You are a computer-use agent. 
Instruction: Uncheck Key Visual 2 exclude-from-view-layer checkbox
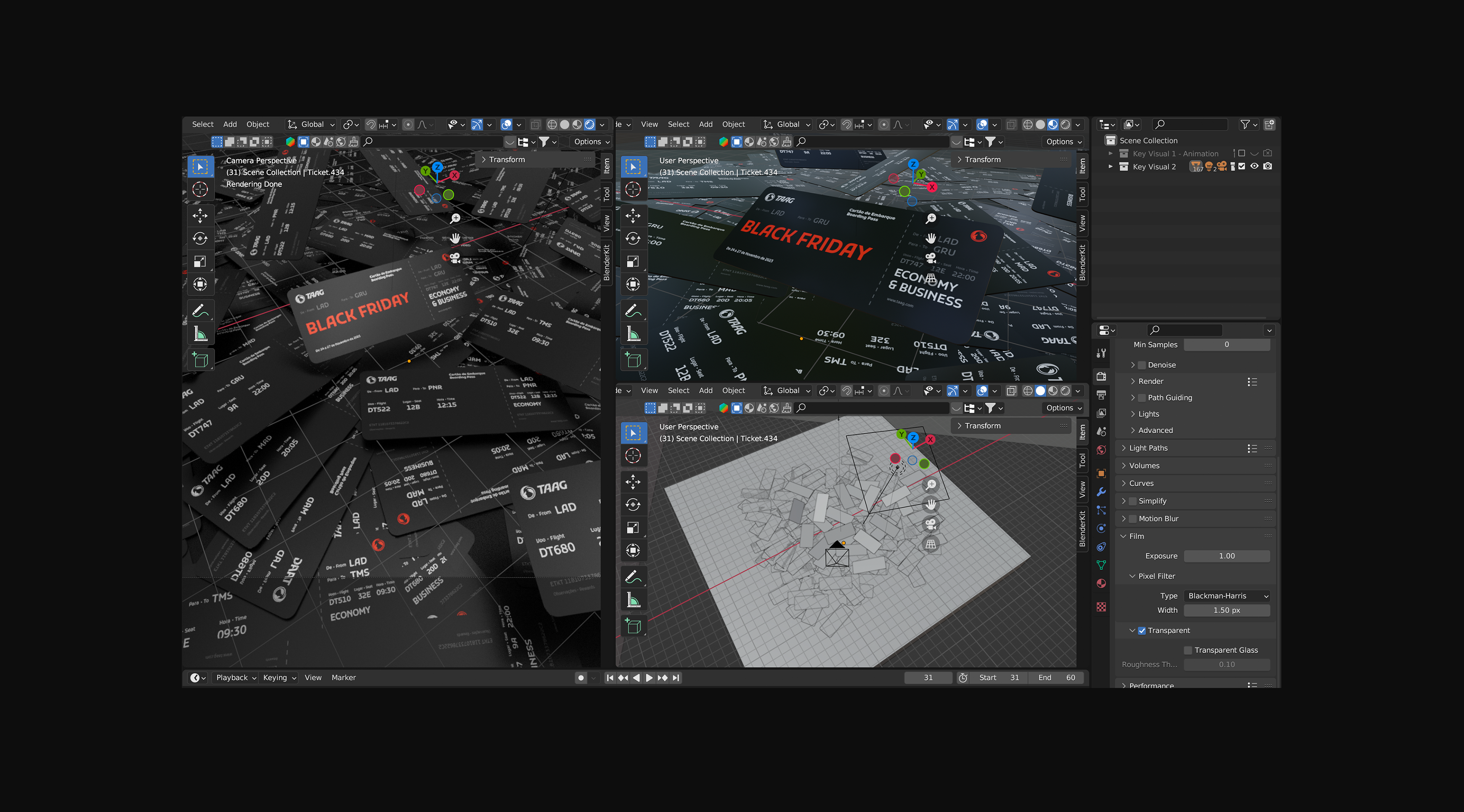click(1242, 167)
